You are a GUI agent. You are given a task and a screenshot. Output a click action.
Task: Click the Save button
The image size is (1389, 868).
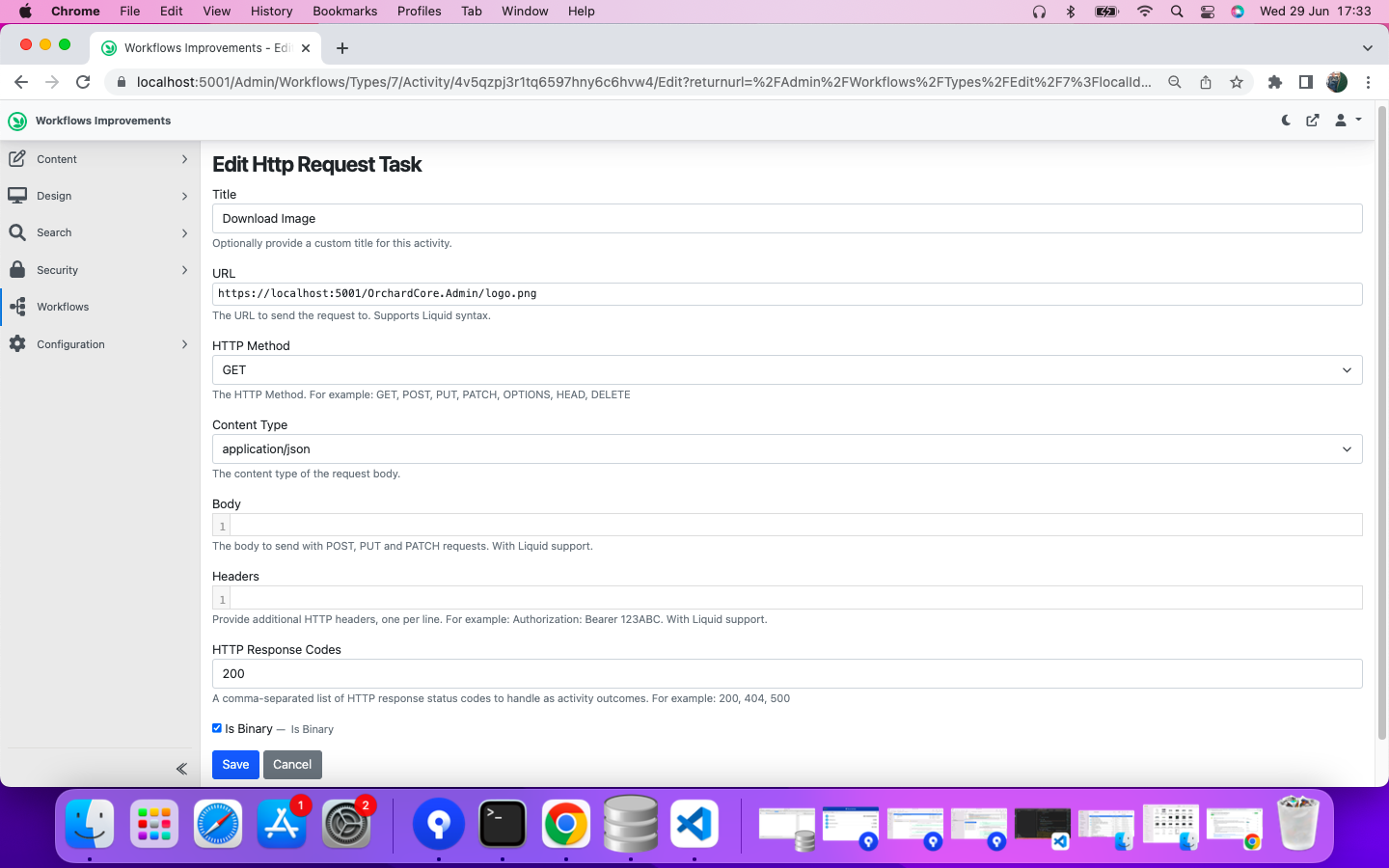[x=235, y=765]
